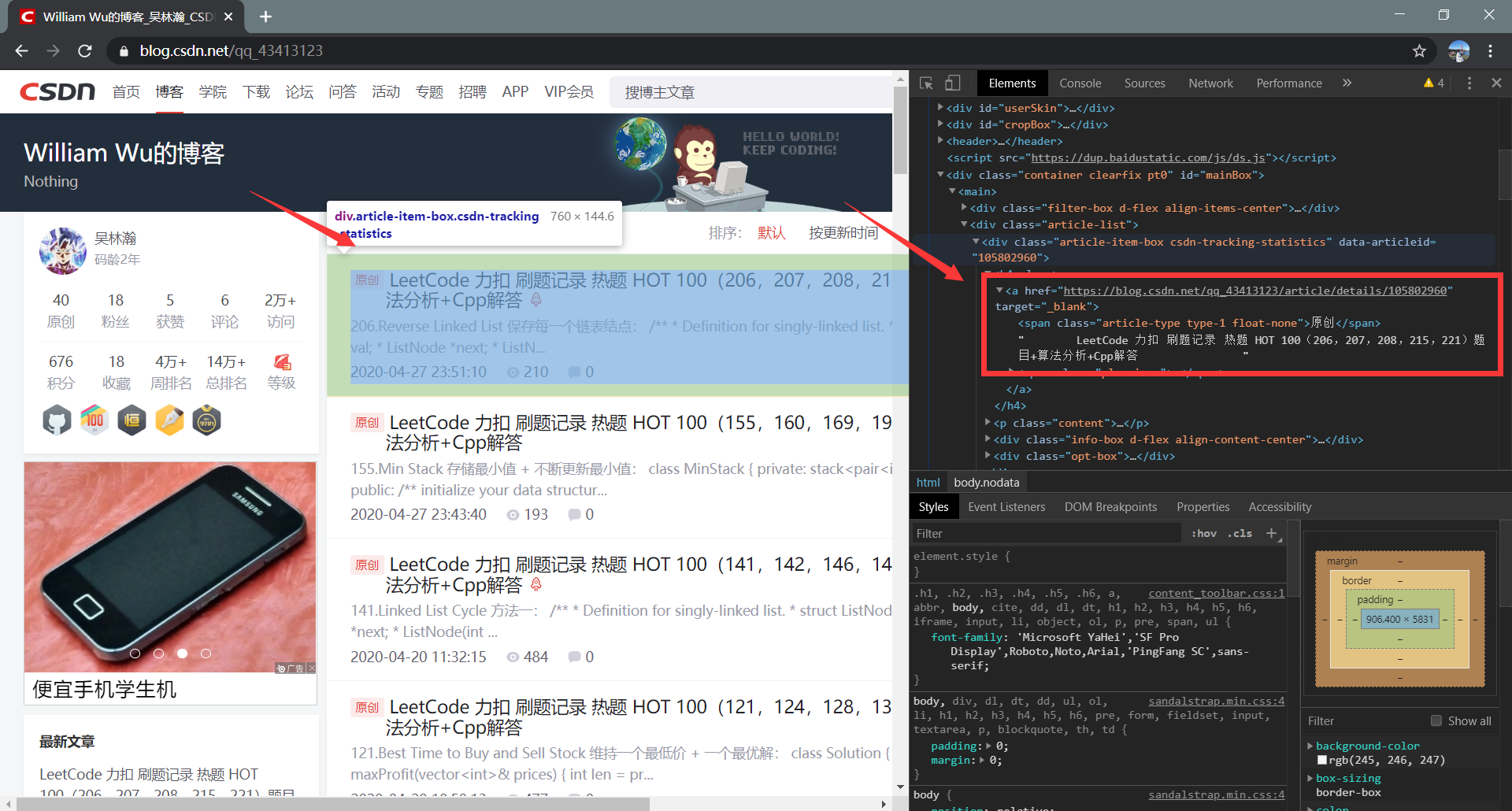The image size is (1512, 811).
Task: Switch to Sources tab
Action: click(1144, 83)
